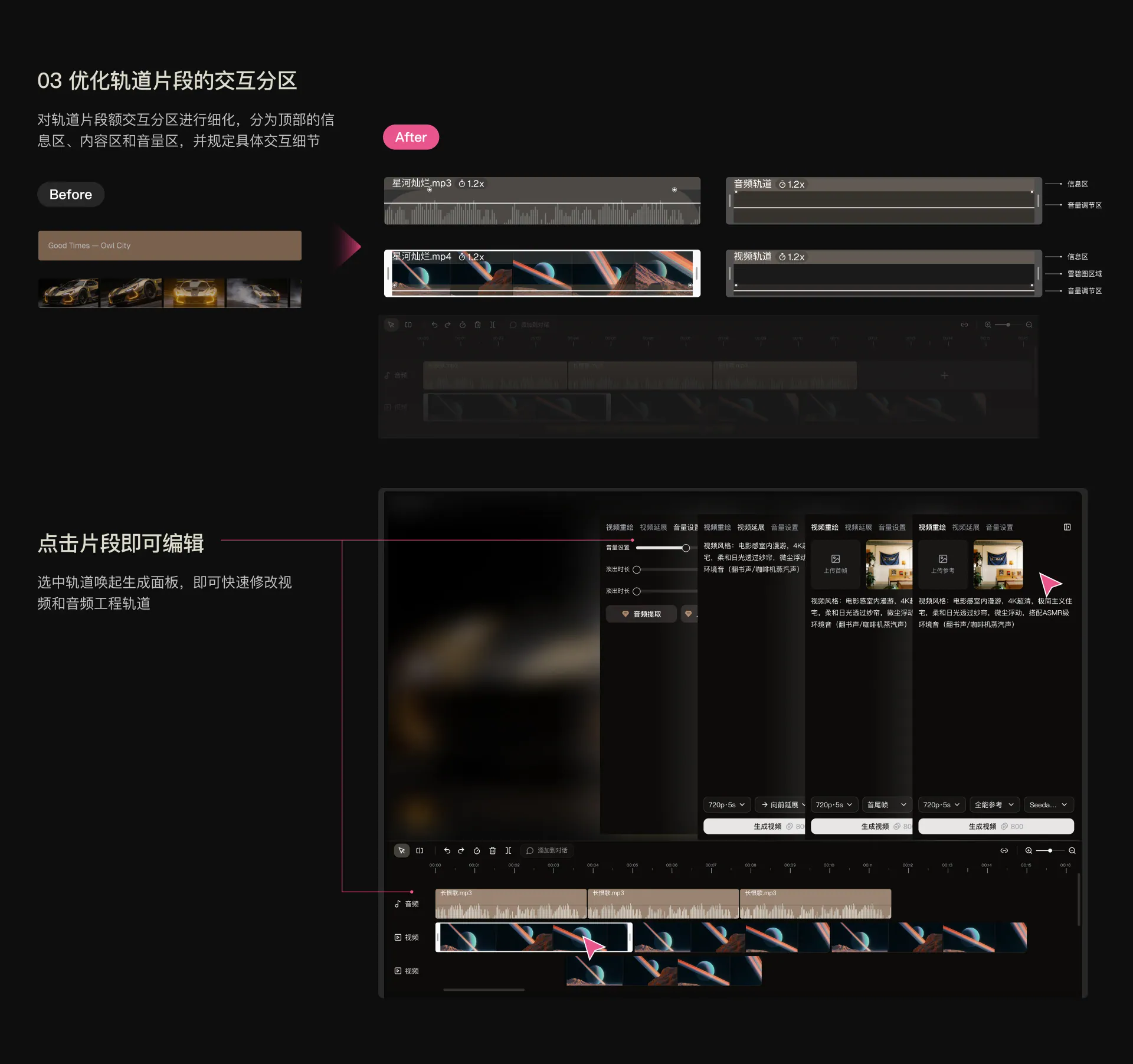Open 720p·5s dropdown left of 首尾帧
This screenshot has height=1064, width=1133.
834,804
